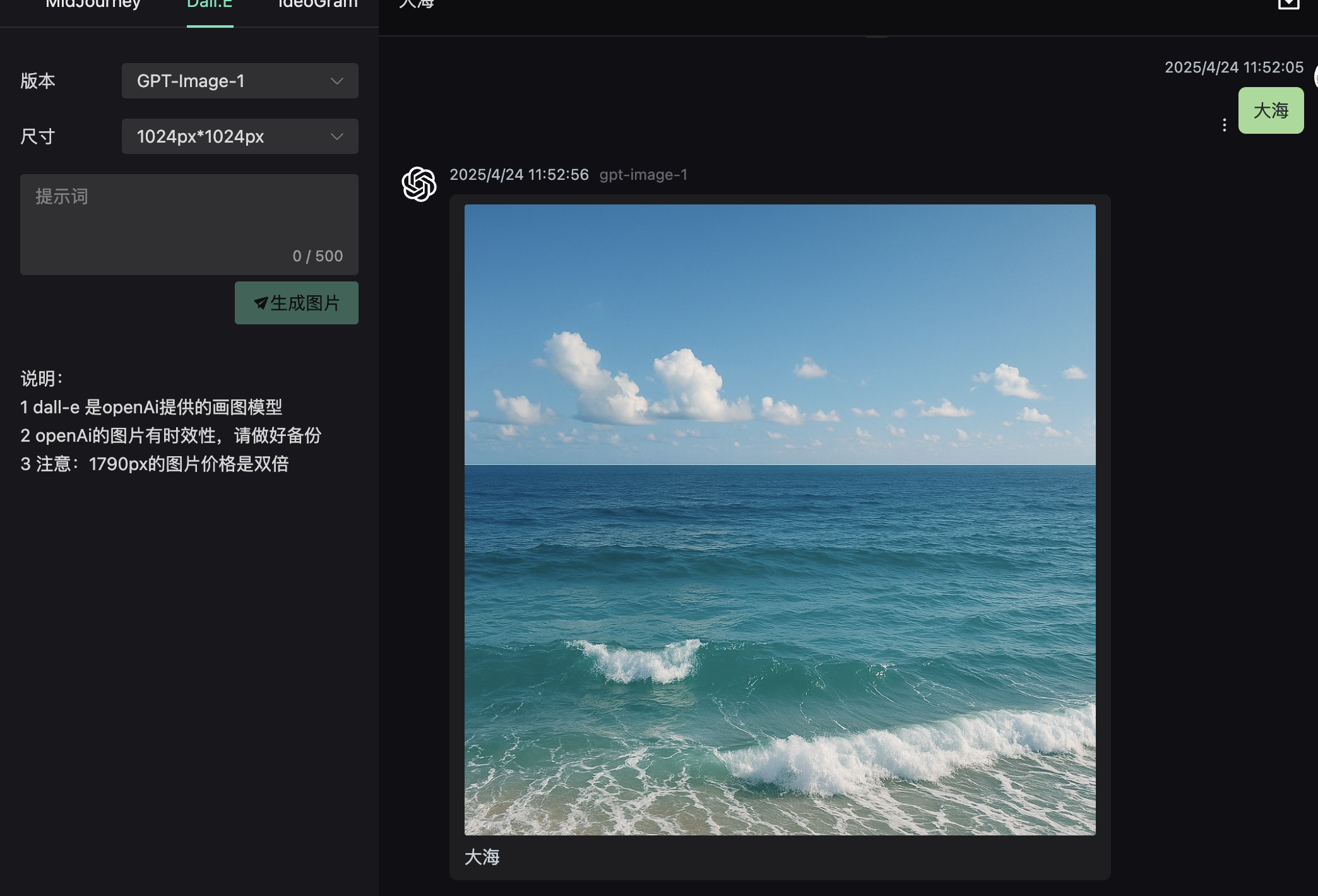The width and height of the screenshot is (1318, 896).
Task: Select the active Dall.E tab
Action: coord(210,5)
